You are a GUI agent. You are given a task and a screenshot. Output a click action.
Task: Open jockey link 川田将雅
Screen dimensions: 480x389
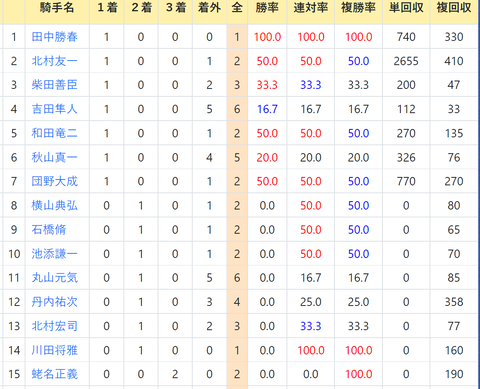pyautogui.click(x=55, y=350)
